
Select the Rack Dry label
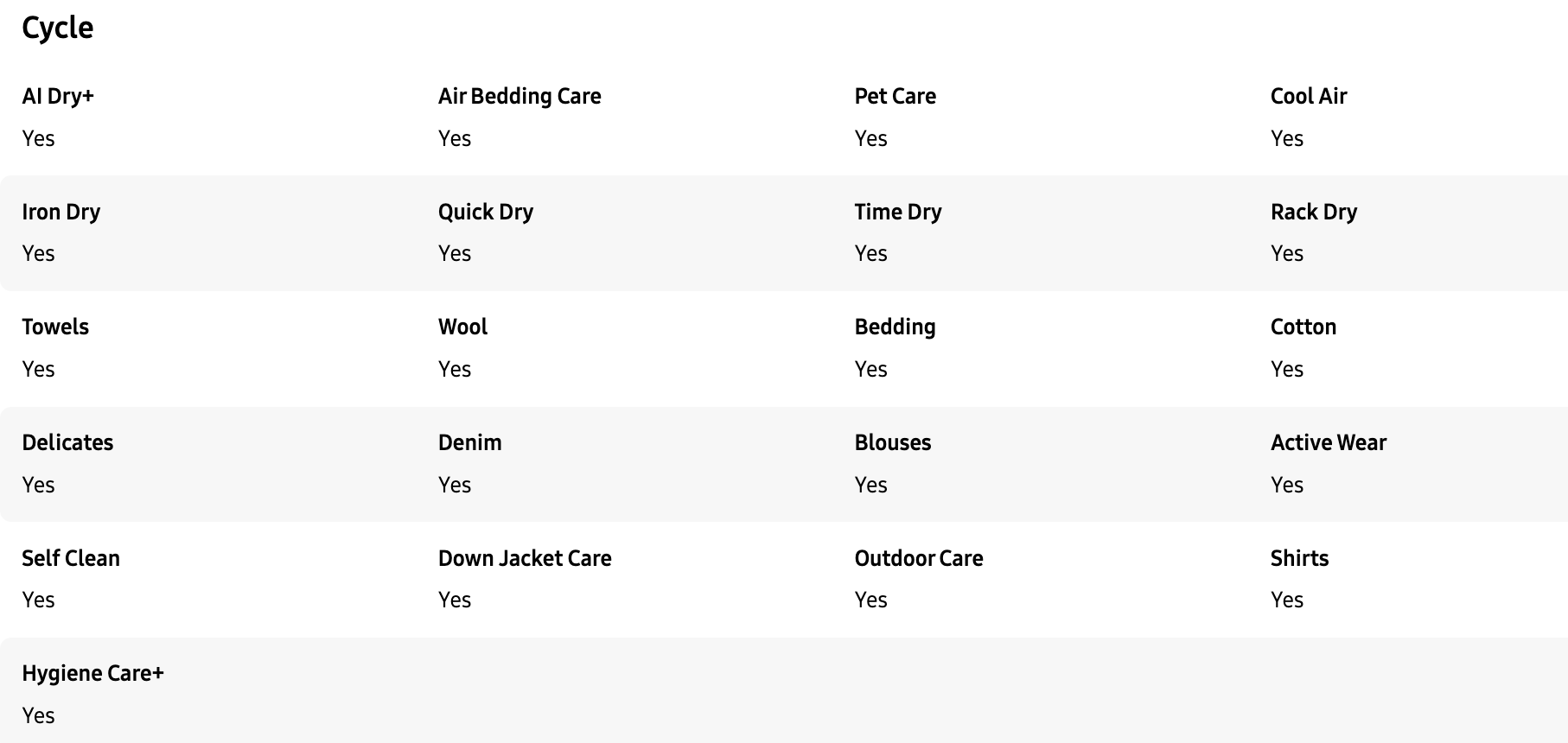[1314, 213]
